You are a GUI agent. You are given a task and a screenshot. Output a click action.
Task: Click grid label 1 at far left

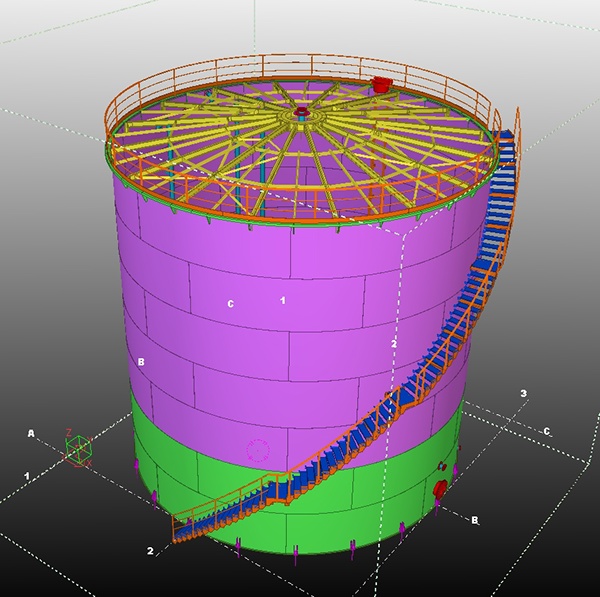pyautogui.click(x=27, y=473)
